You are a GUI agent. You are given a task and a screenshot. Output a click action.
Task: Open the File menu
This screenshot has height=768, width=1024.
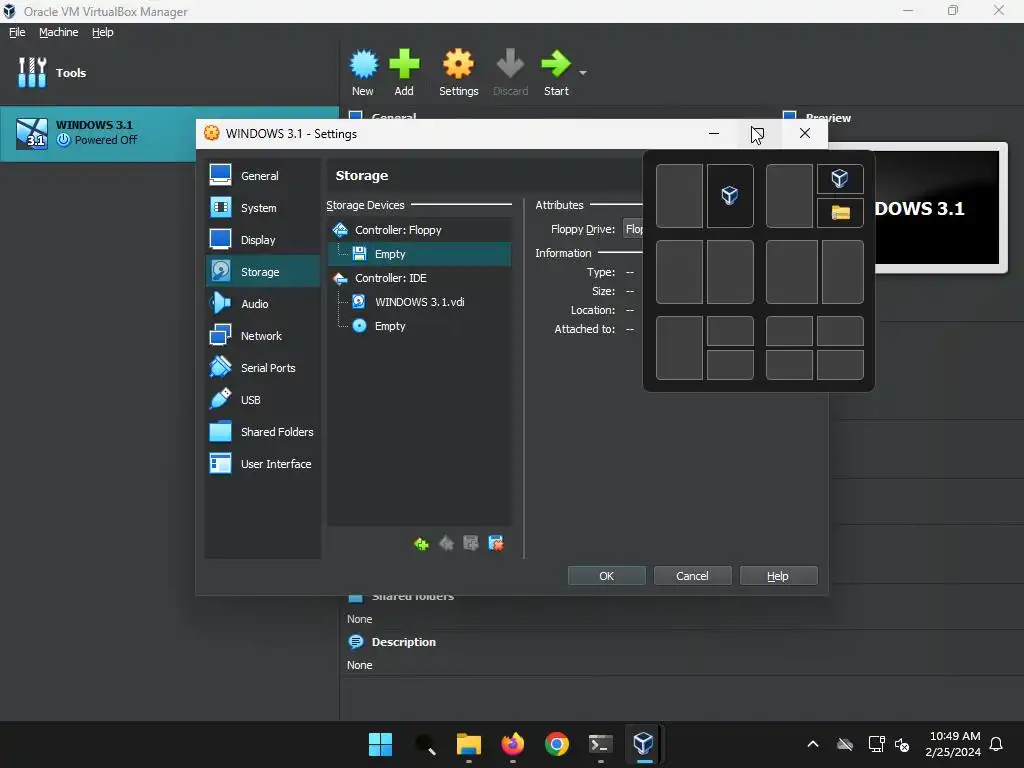point(17,32)
